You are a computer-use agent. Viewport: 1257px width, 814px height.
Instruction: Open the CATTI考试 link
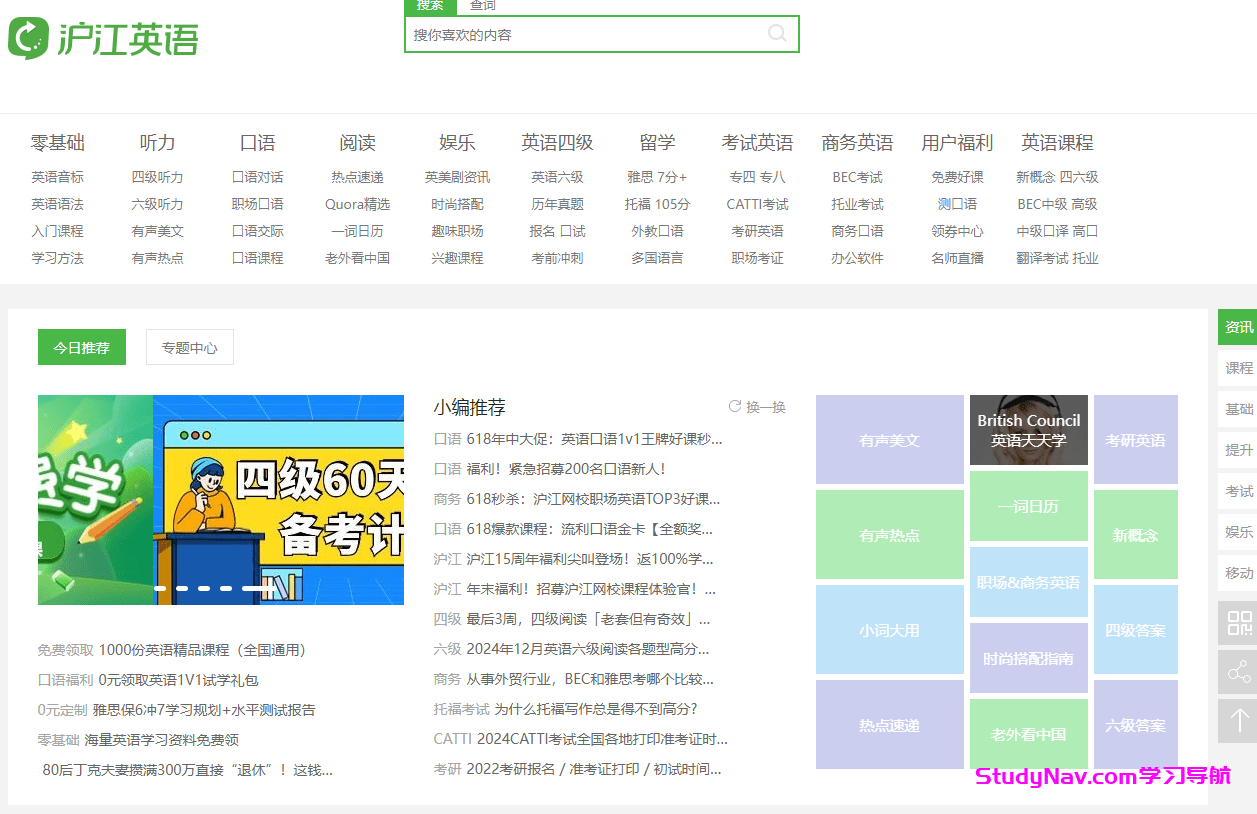757,203
